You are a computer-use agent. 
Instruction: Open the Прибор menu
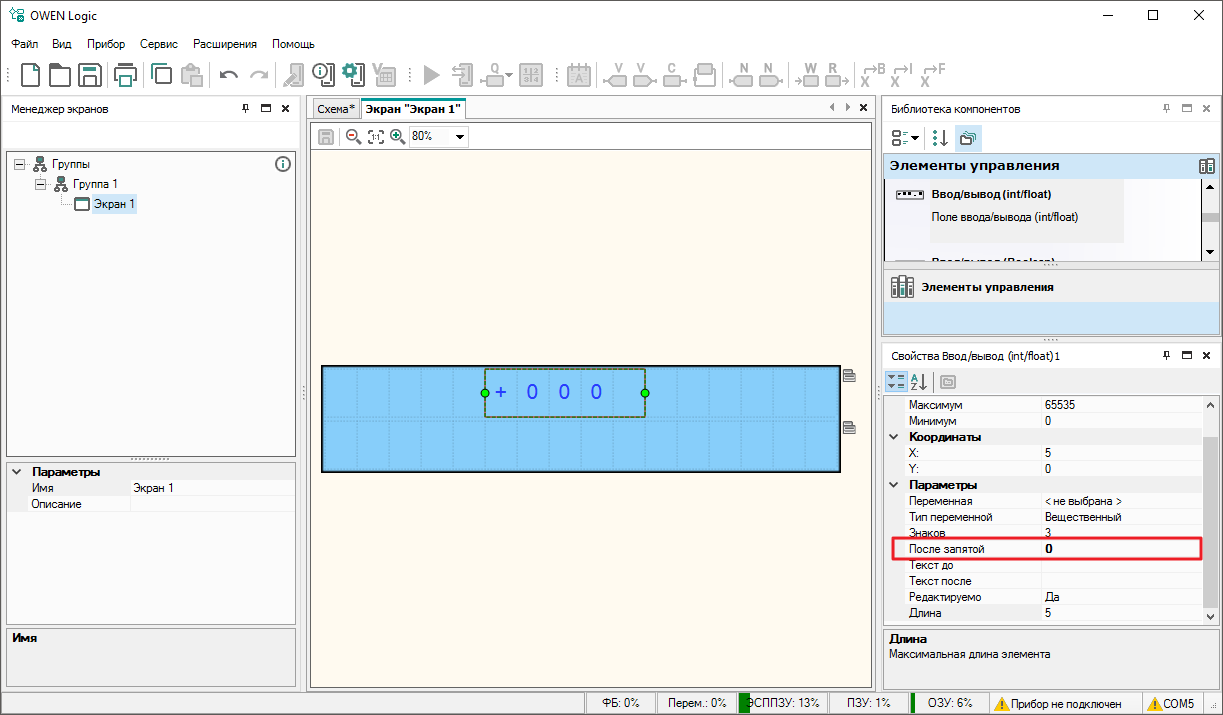106,44
